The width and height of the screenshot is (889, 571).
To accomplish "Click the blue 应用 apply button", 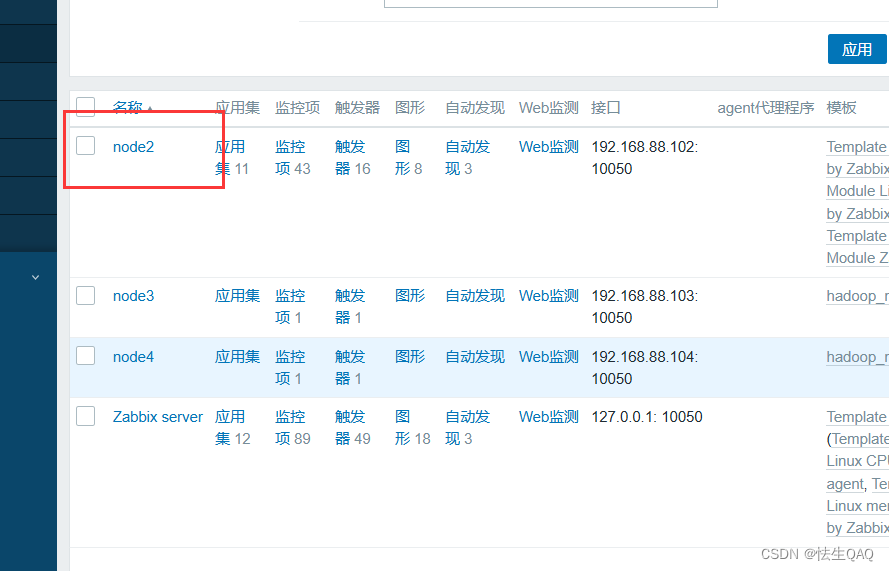I will [x=857, y=49].
